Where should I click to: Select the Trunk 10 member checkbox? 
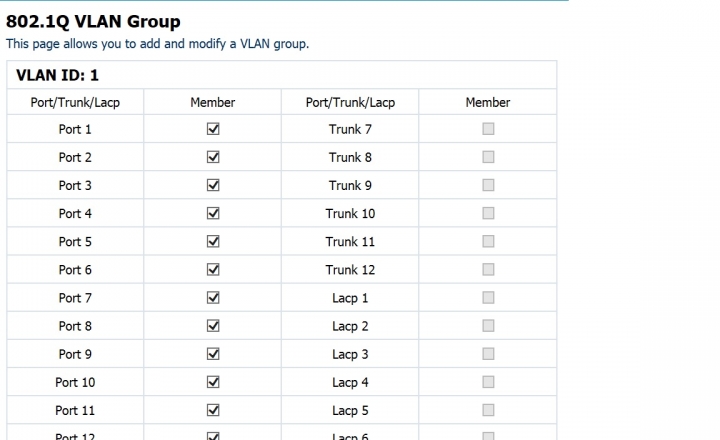coord(488,213)
